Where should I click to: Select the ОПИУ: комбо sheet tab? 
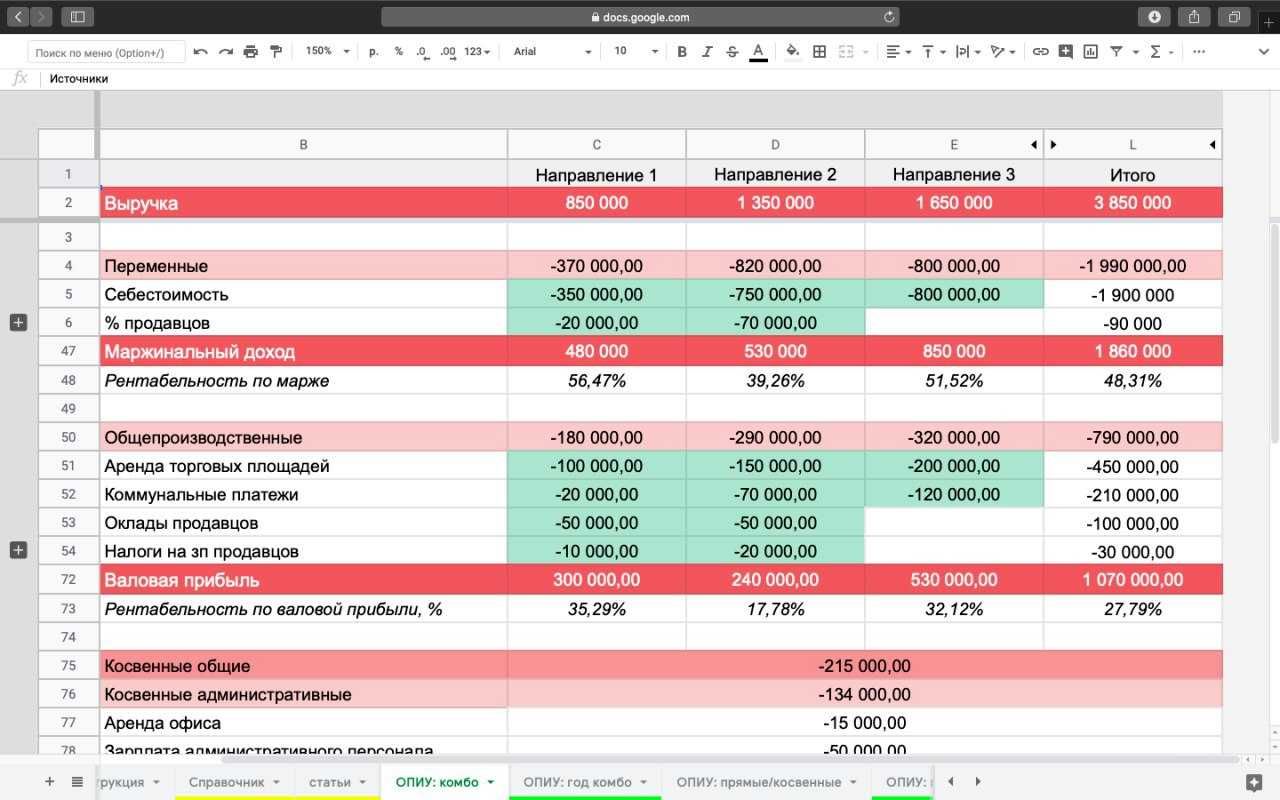(x=445, y=782)
